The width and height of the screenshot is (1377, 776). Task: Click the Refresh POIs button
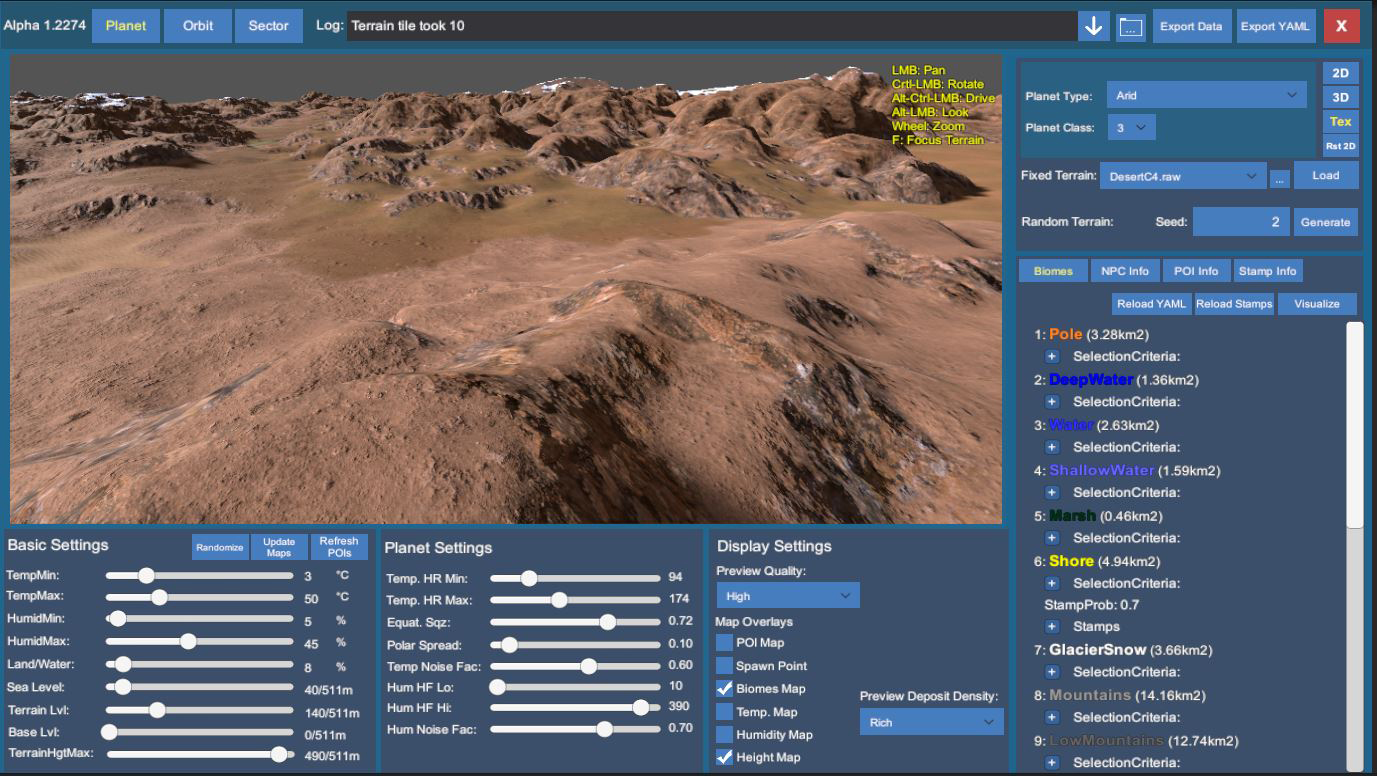pyautogui.click(x=339, y=547)
